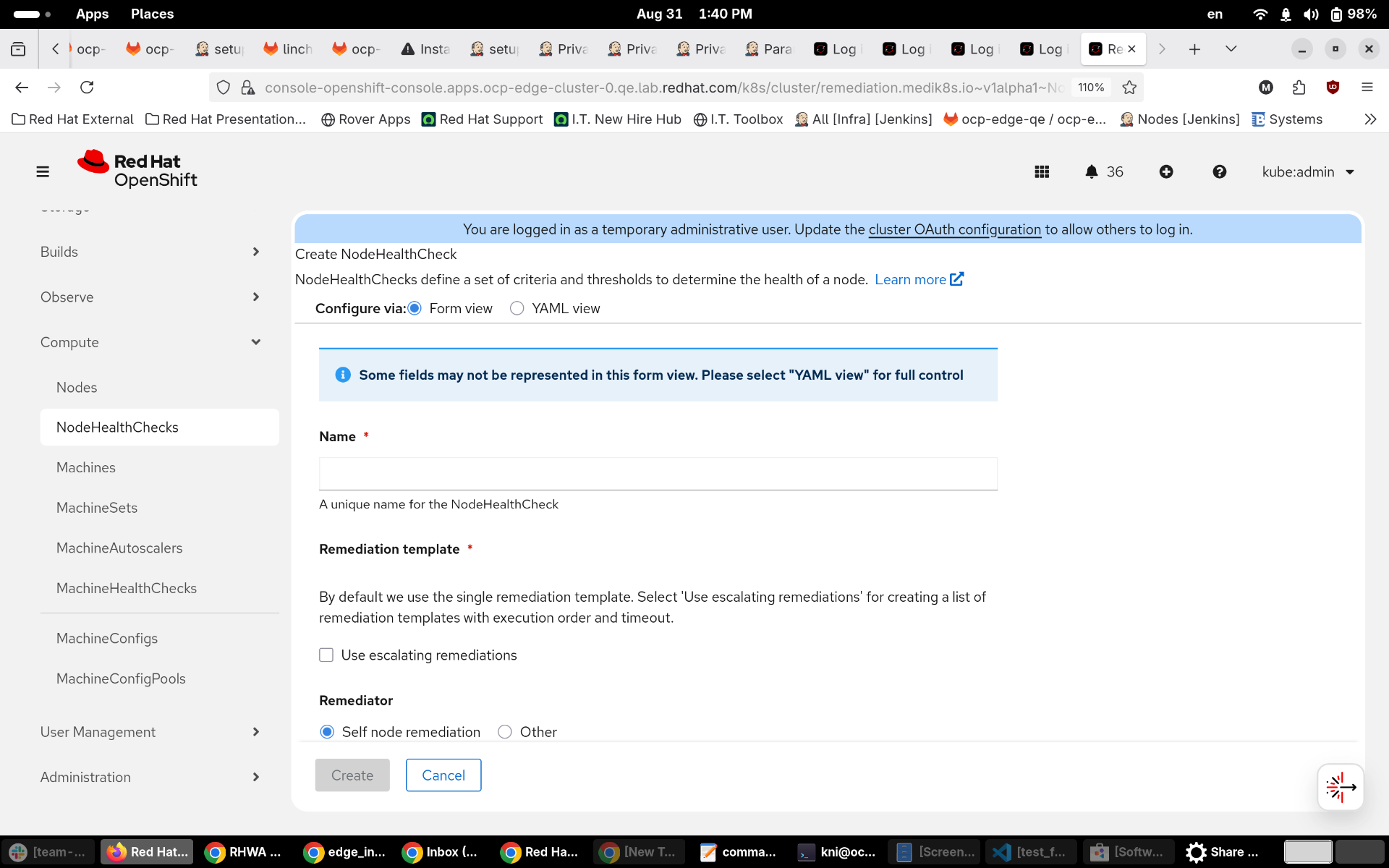The image size is (1389, 868).
Task: Toggle the hamburger navigation menu
Action: [x=43, y=171]
